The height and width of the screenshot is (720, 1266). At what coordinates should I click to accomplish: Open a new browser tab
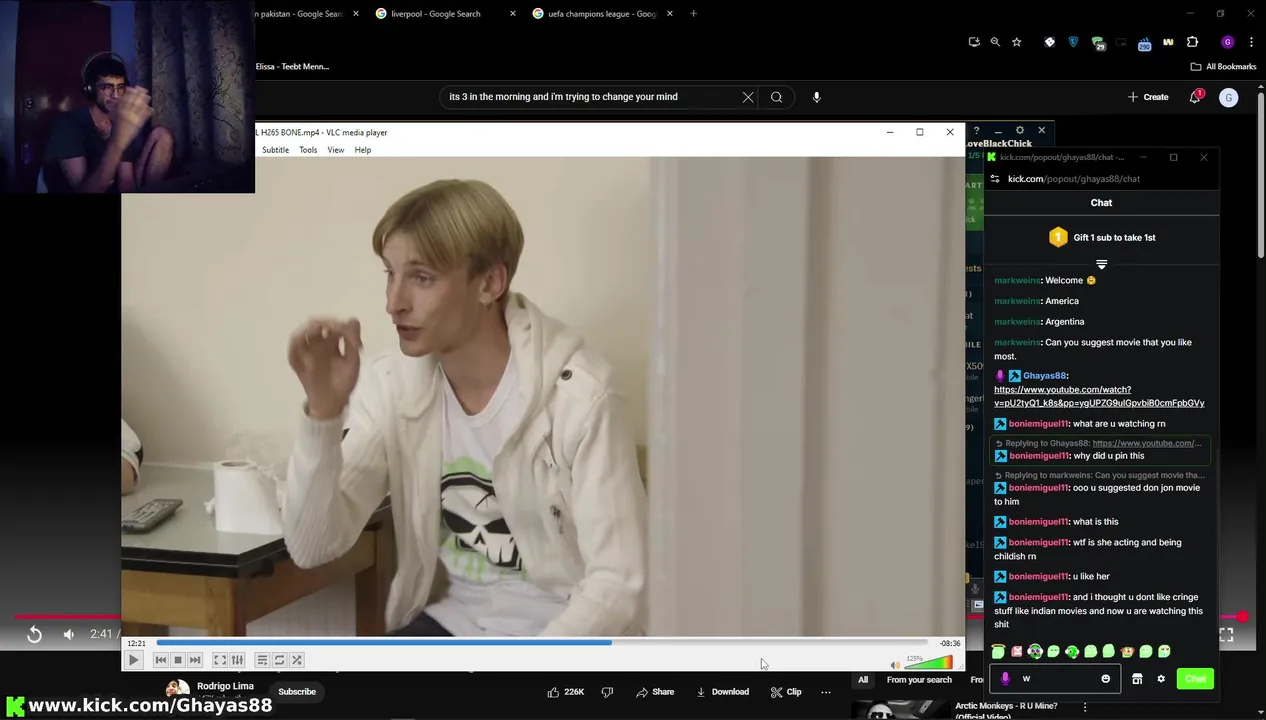(693, 14)
